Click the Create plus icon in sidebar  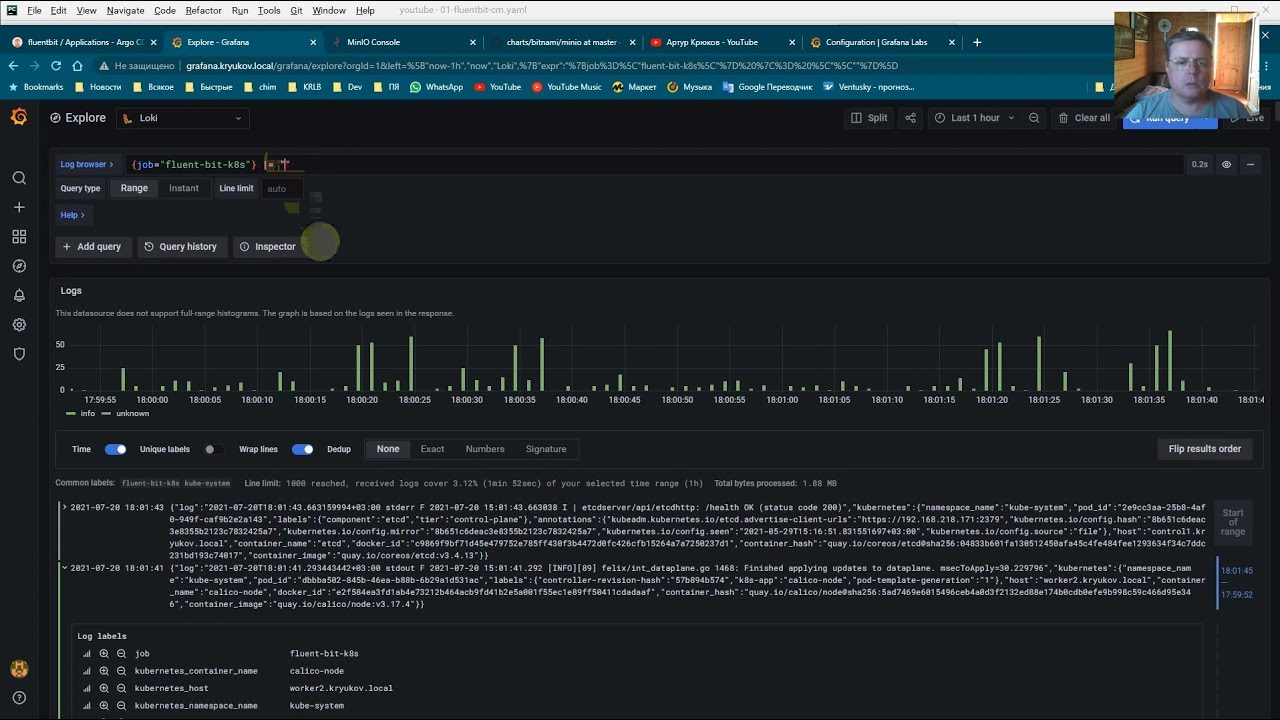point(19,207)
